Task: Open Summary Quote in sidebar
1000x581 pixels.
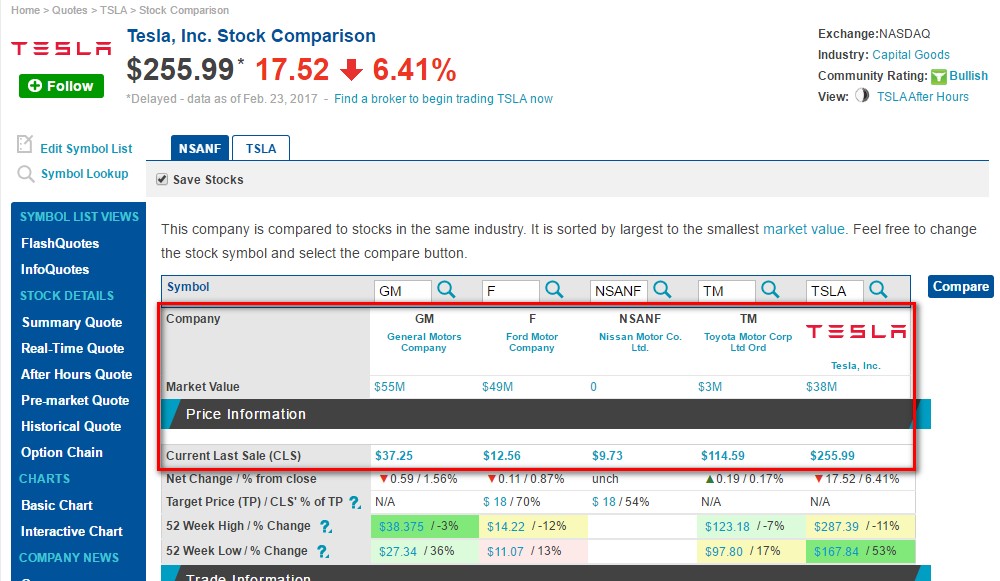Action: coord(71,322)
